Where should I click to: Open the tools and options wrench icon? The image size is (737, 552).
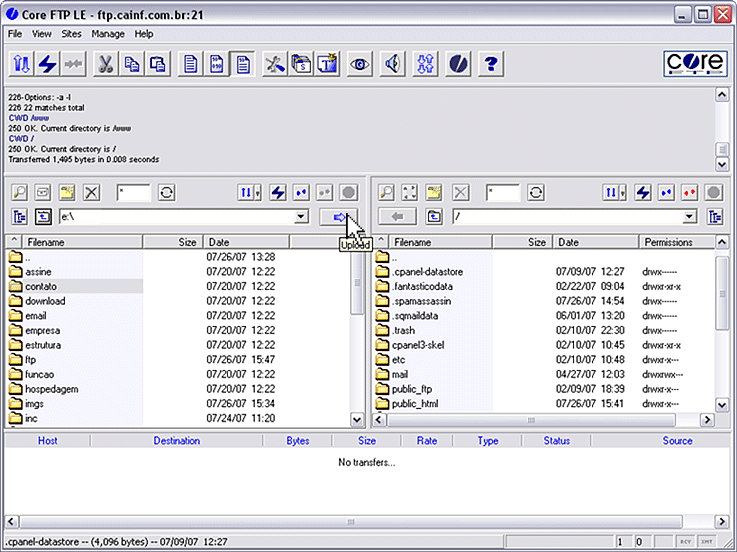[274, 64]
